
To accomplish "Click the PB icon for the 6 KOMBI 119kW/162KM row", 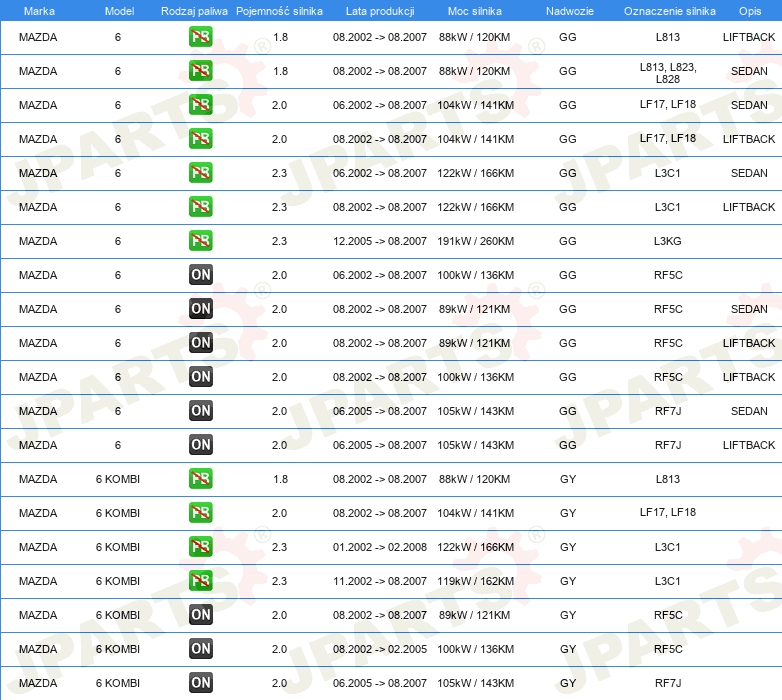I will pyautogui.click(x=201, y=581).
